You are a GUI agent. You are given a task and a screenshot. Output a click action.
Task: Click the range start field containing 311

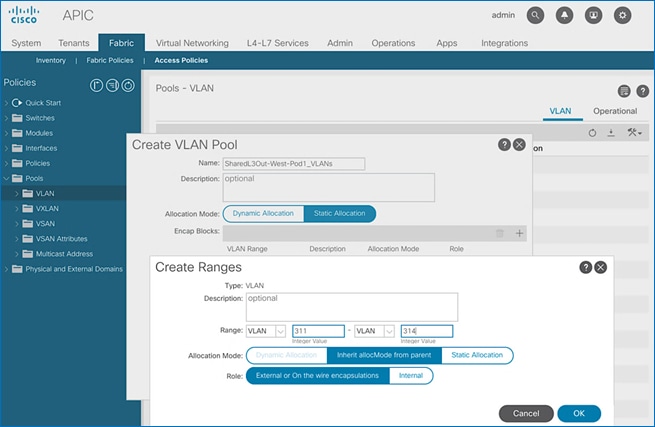point(318,331)
